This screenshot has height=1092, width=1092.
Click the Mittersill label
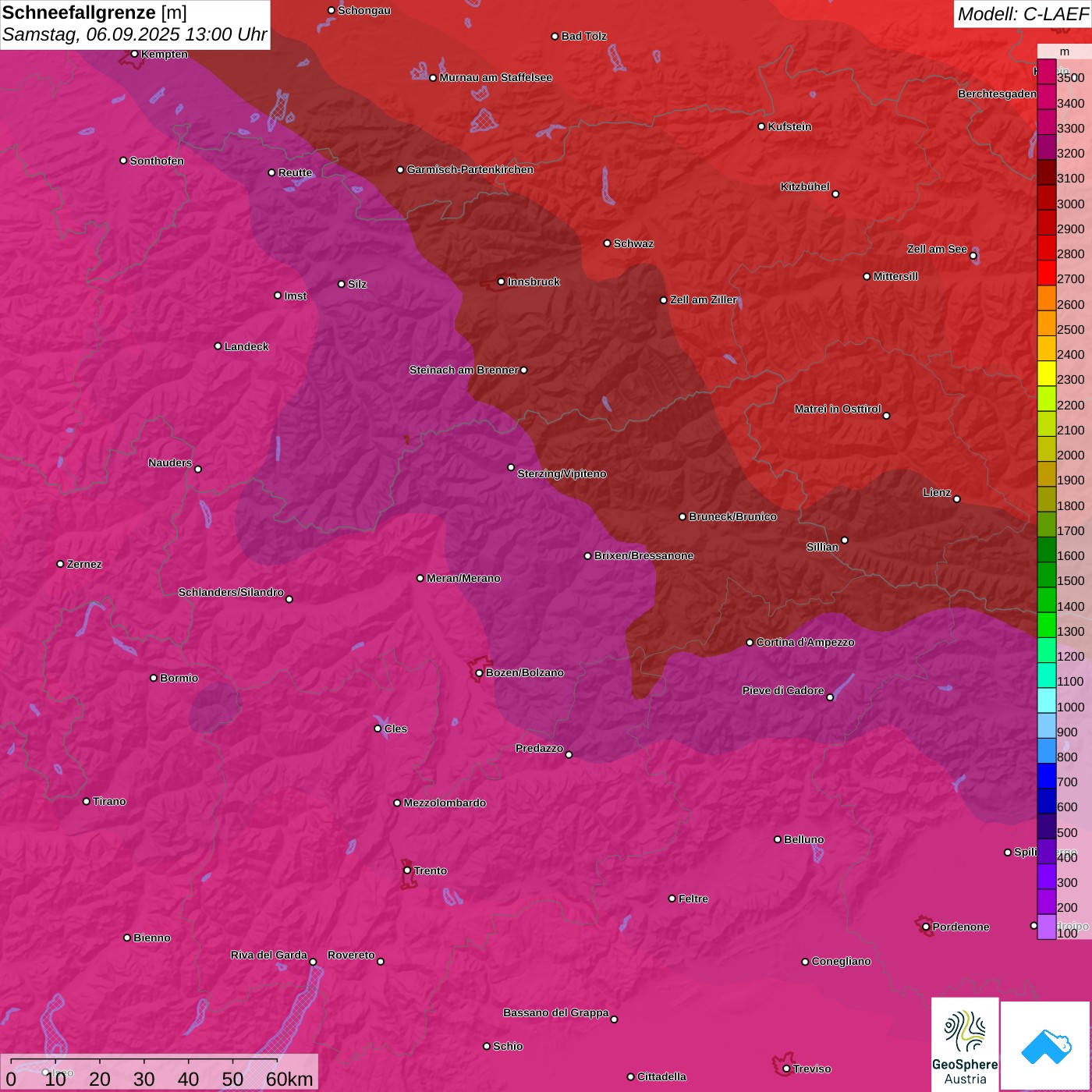(x=895, y=276)
